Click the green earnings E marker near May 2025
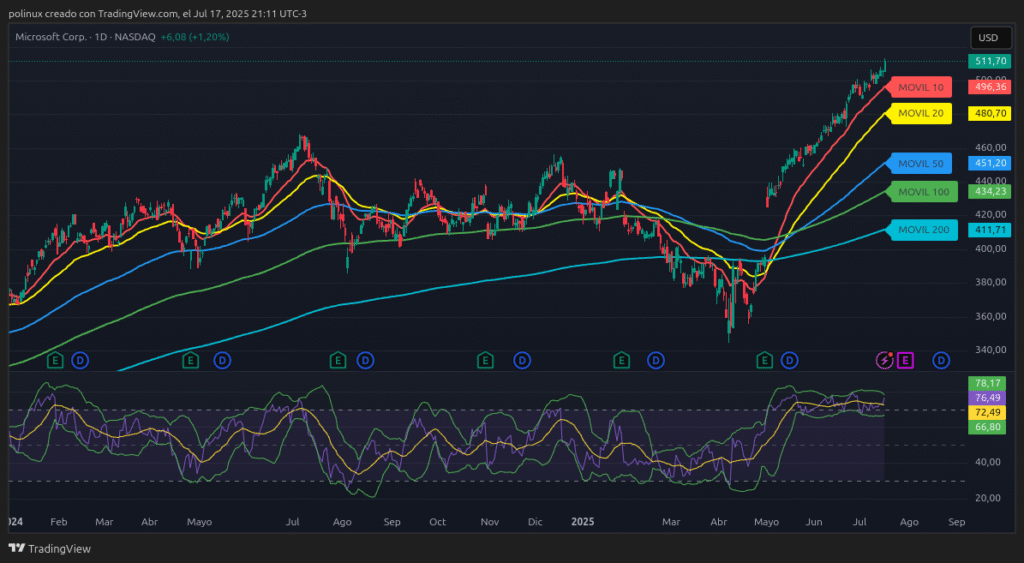1024x563 pixels. pyautogui.click(x=765, y=360)
